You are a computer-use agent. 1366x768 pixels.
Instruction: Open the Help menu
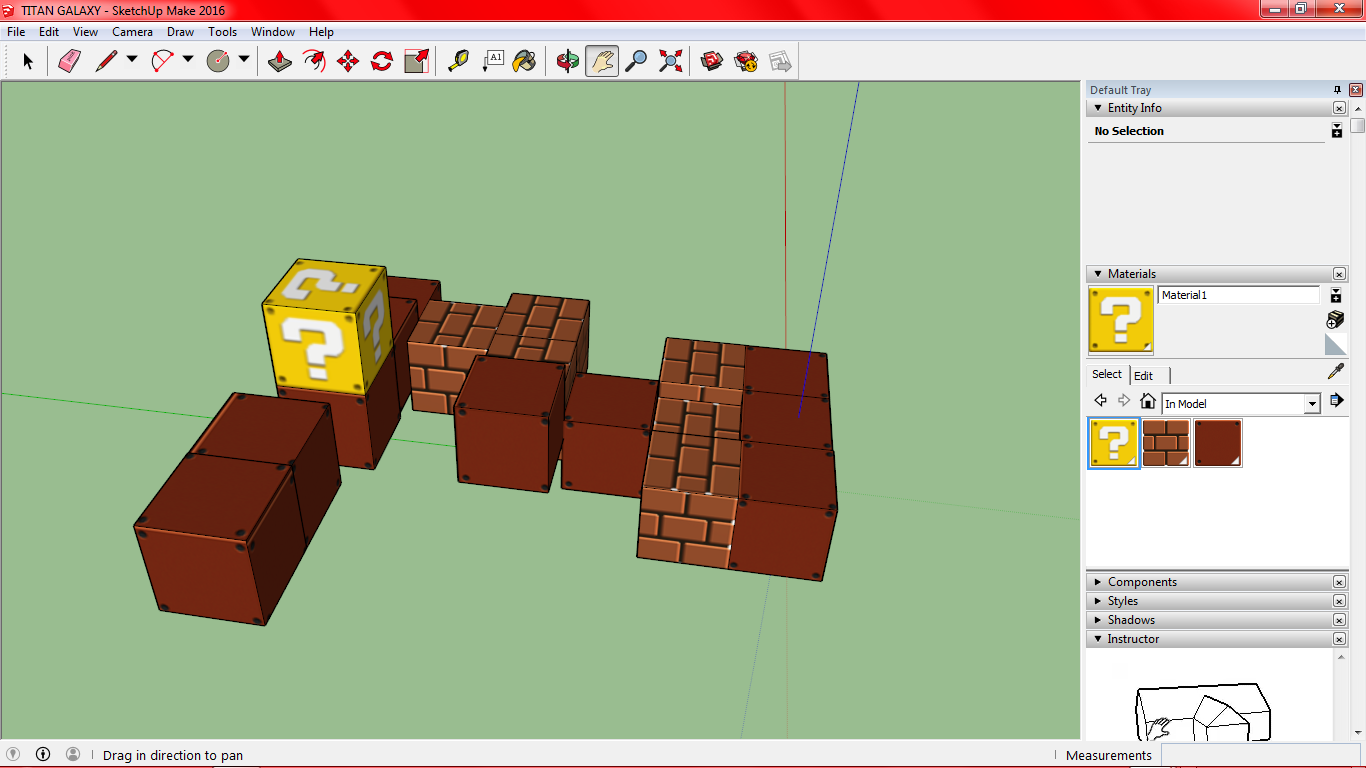[x=321, y=32]
